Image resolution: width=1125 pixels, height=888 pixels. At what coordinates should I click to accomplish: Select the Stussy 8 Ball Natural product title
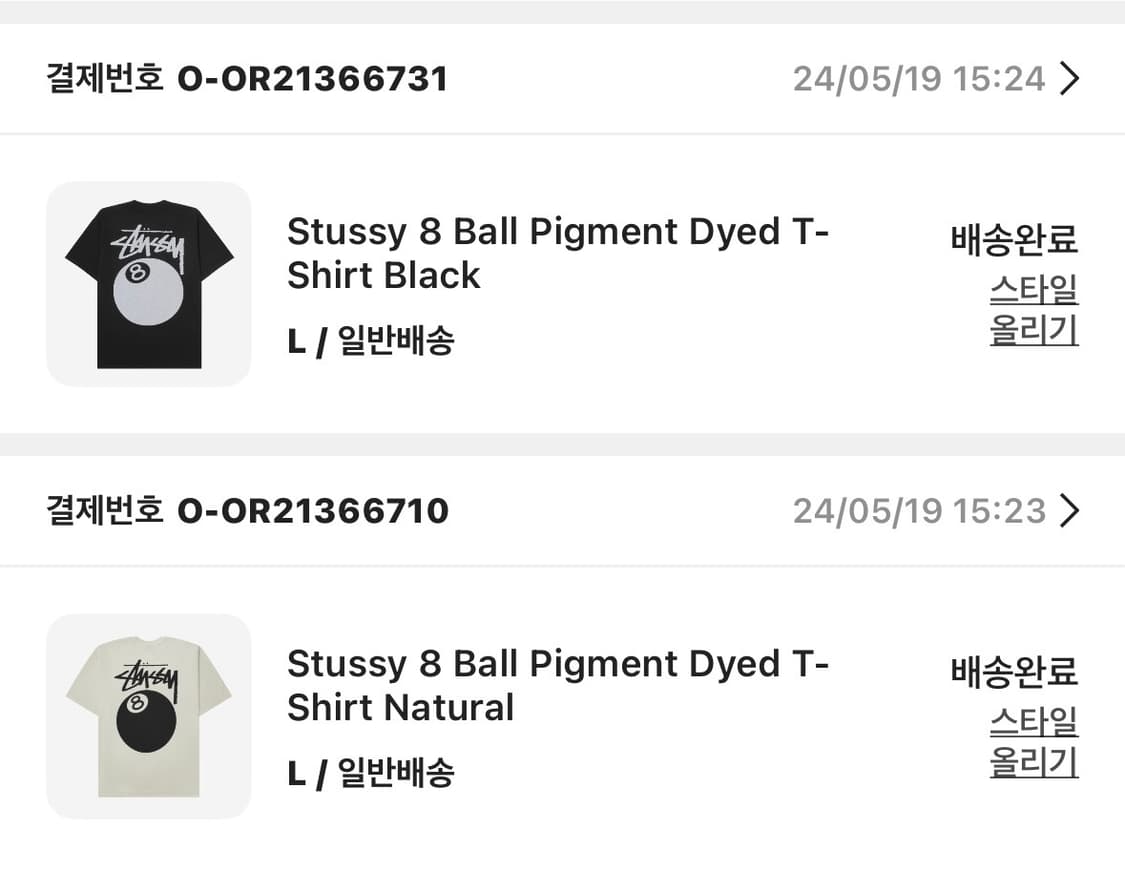(x=557, y=685)
